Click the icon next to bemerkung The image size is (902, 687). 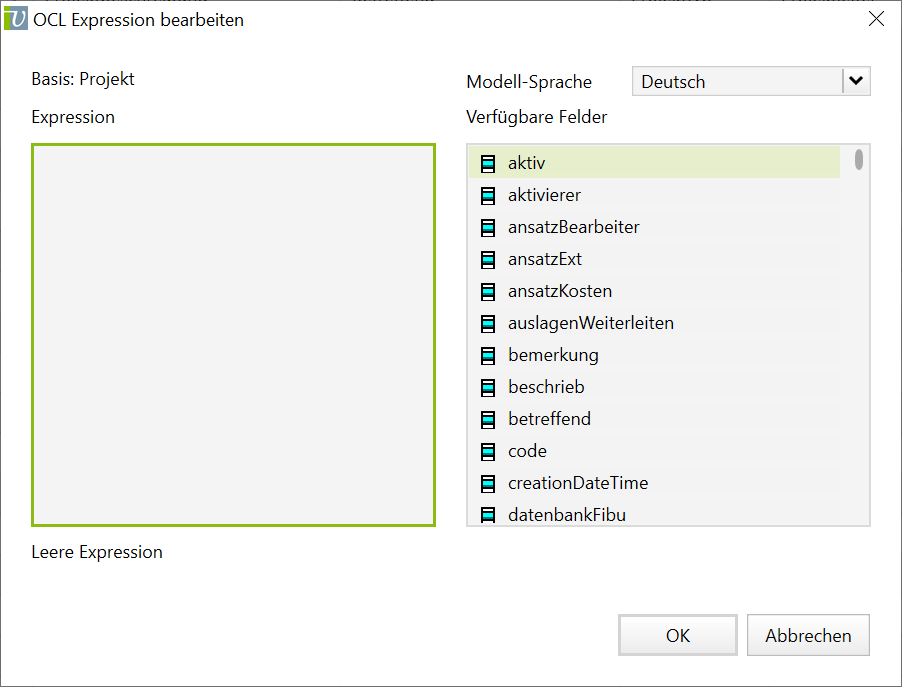(x=488, y=355)
